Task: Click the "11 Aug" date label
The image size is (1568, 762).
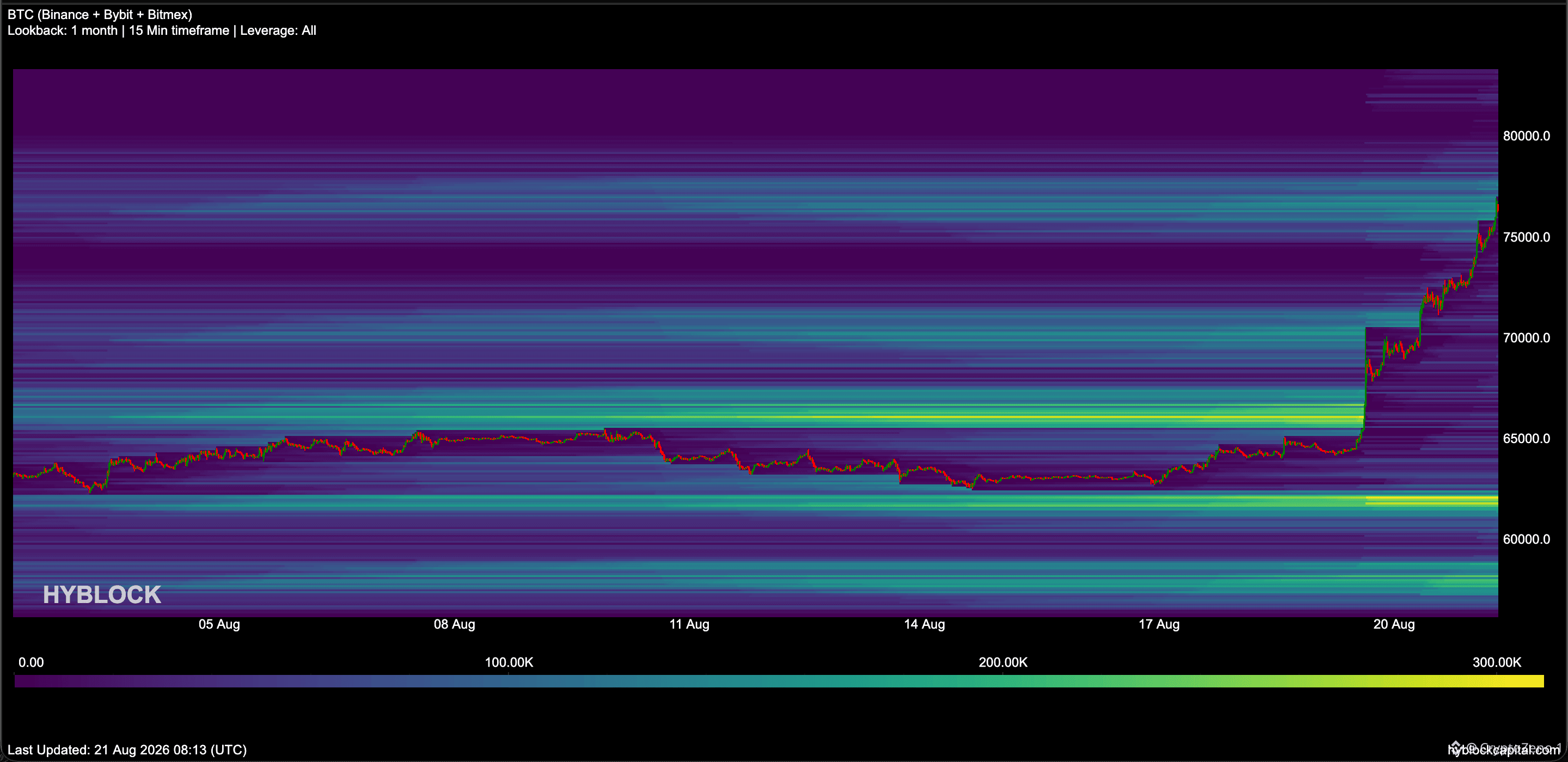Action: point(689,624)
